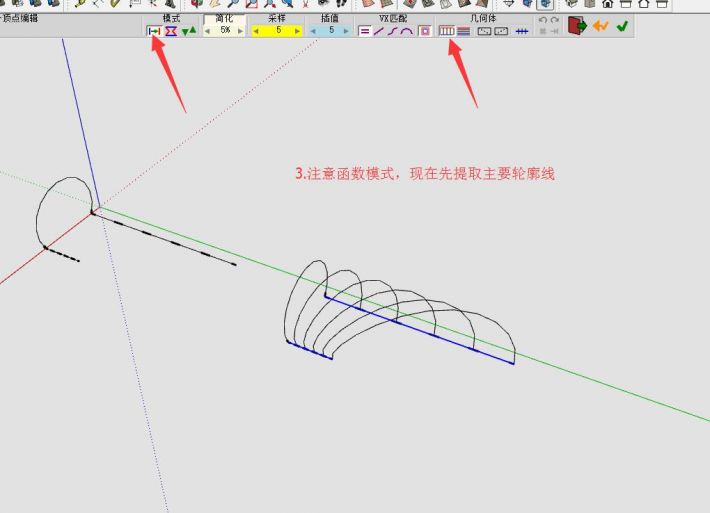Confirm with the green checkmark
710x513 pixels.
(623, 26)
